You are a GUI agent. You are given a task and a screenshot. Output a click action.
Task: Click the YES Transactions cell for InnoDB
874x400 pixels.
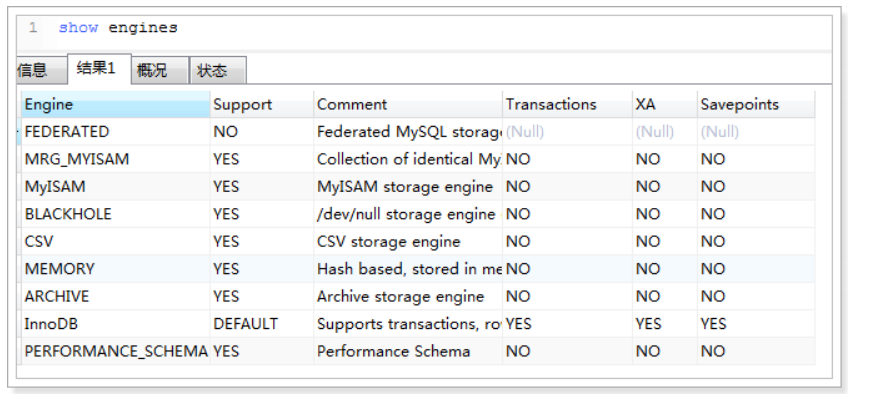click(567, 324)
